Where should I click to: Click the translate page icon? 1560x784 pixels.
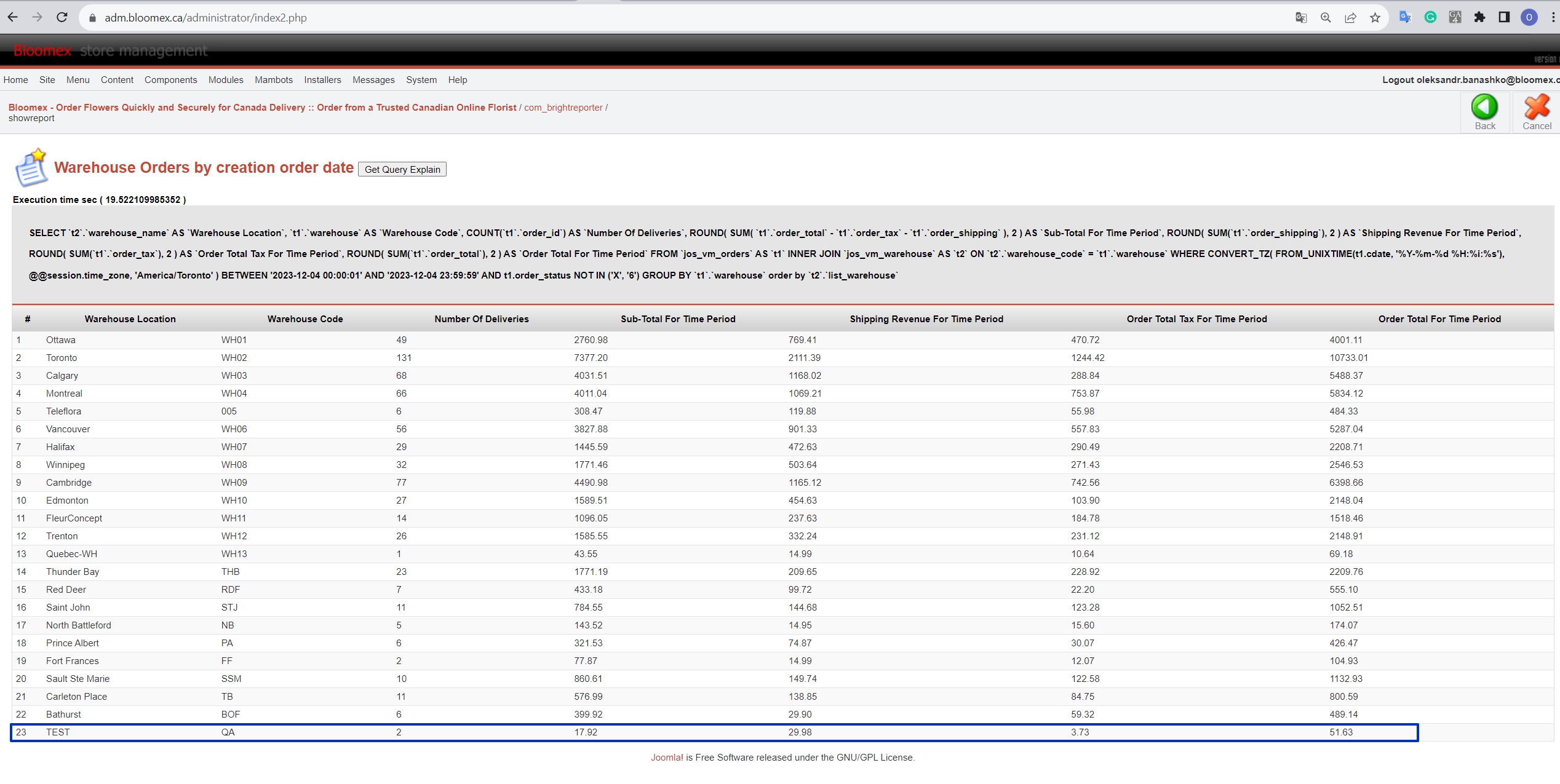[x=1301, y=18]
